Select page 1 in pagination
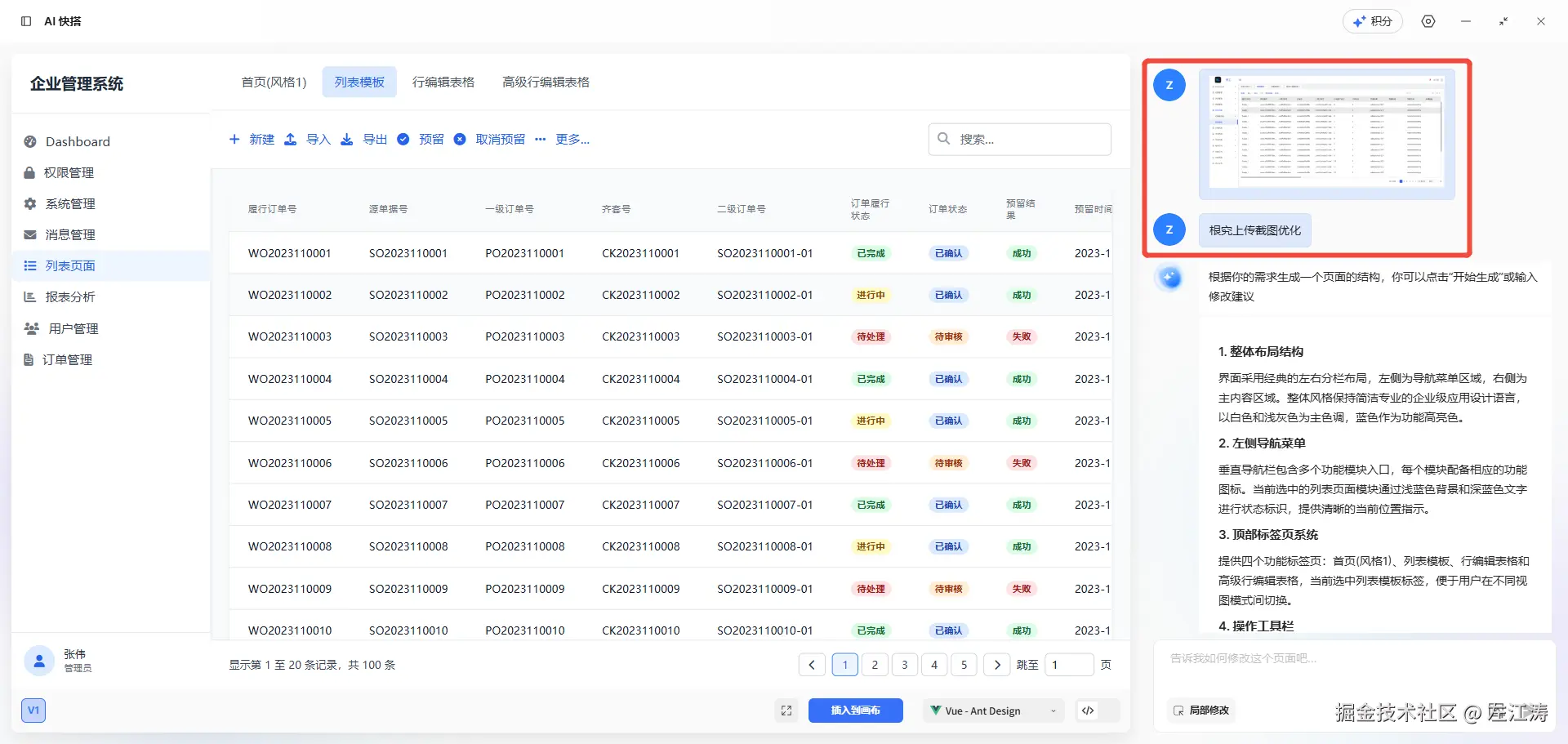 coord(845,665)
